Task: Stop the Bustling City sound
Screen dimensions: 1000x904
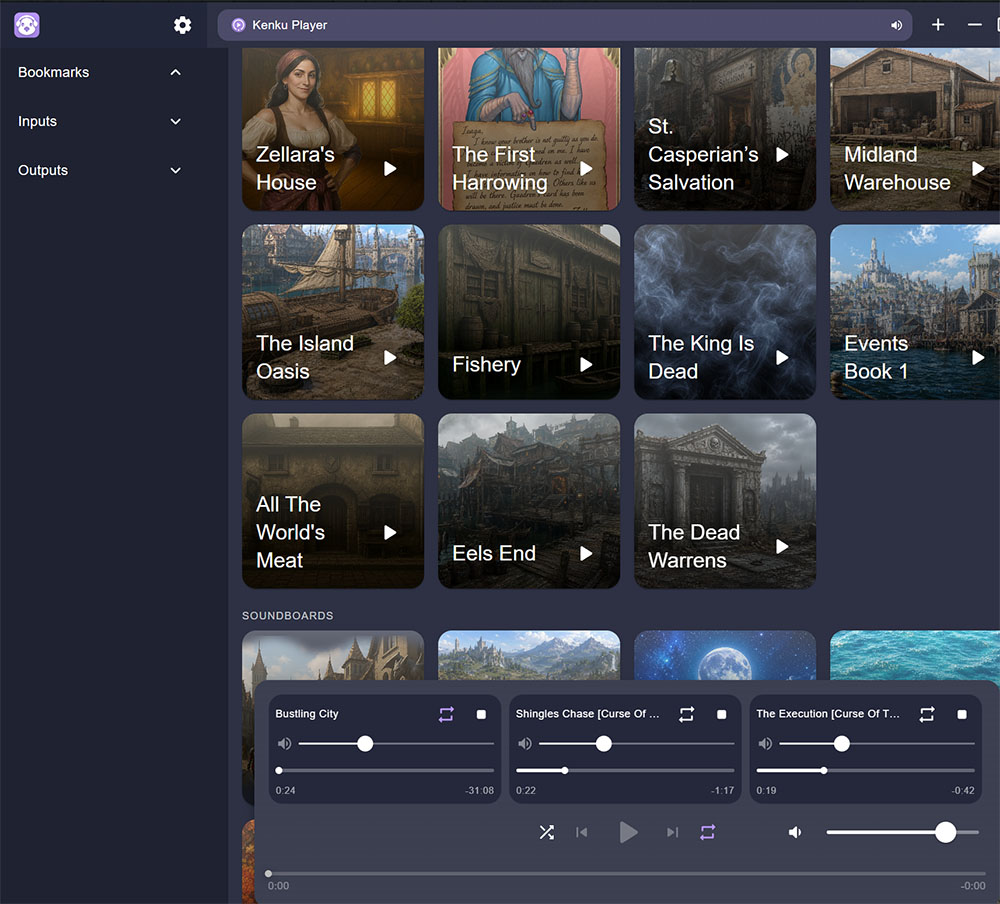Action: click(x=482, y=714)
